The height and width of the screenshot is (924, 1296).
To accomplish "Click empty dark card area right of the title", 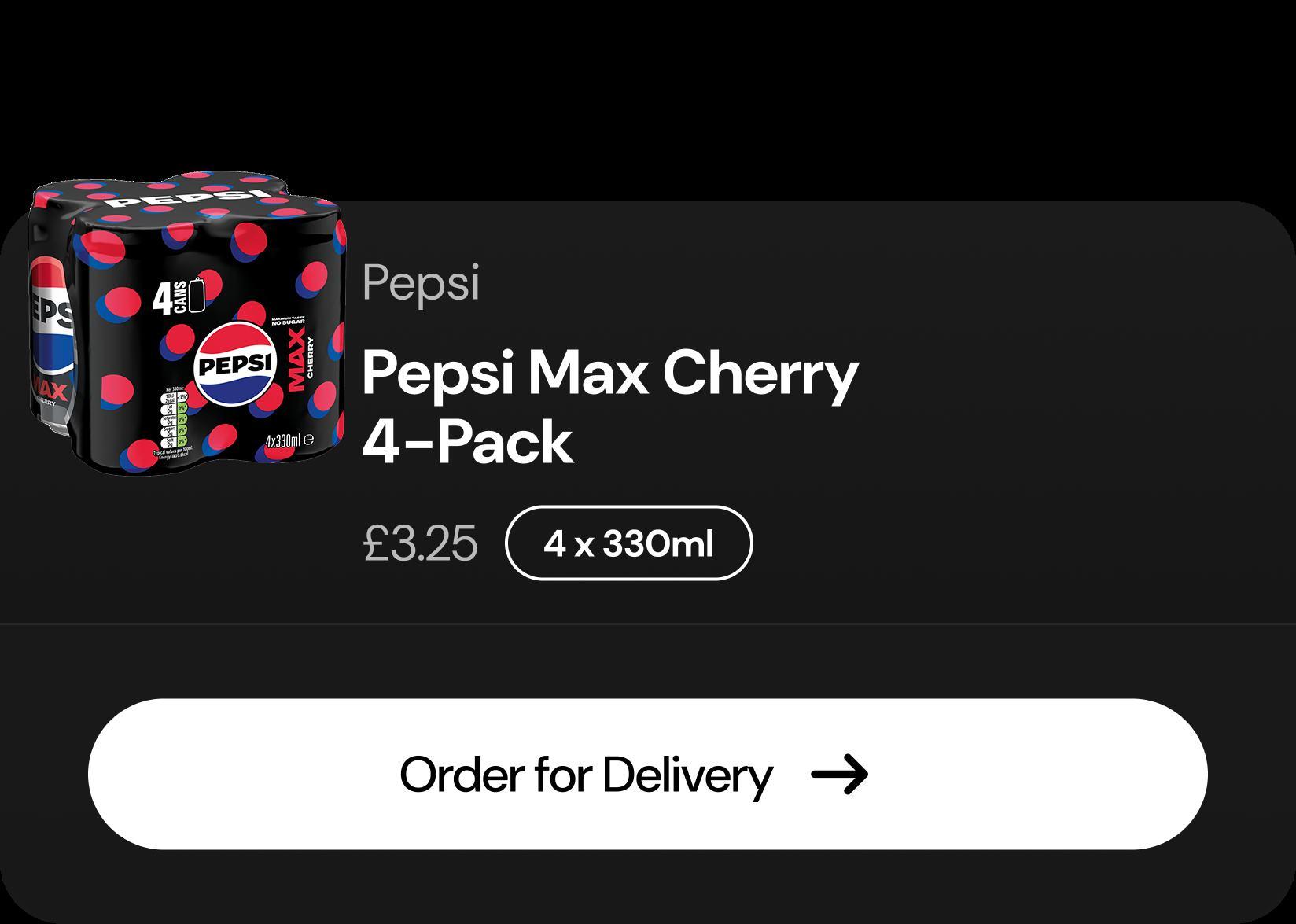I will 1062,393.
